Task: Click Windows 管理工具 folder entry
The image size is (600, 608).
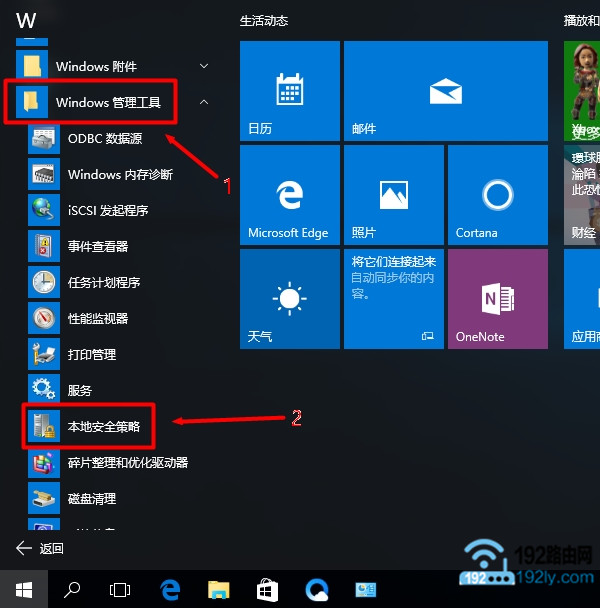Action: (x=112, y=102)
